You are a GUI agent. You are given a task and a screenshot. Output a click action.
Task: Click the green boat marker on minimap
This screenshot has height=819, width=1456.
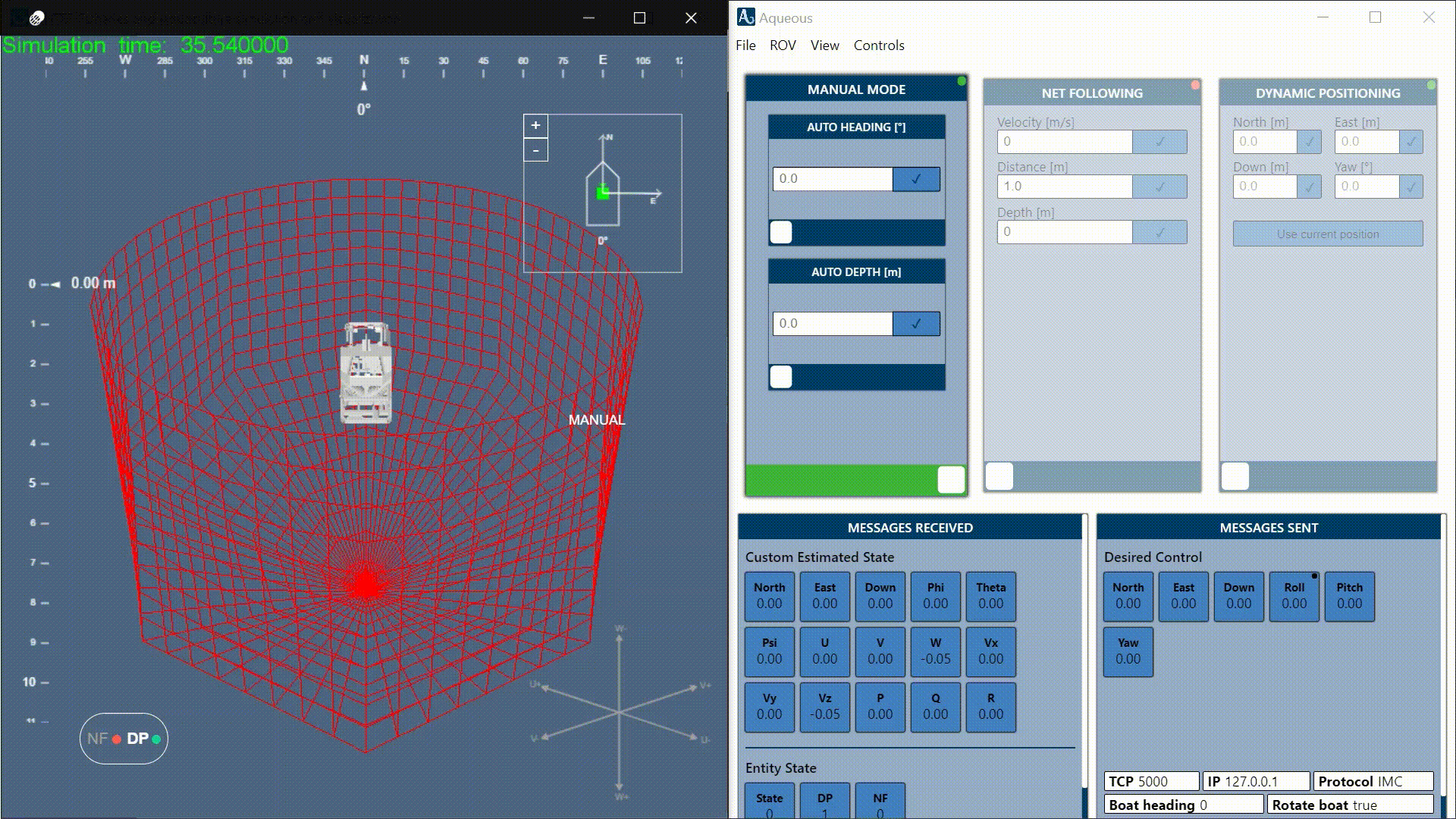(603, 193)
